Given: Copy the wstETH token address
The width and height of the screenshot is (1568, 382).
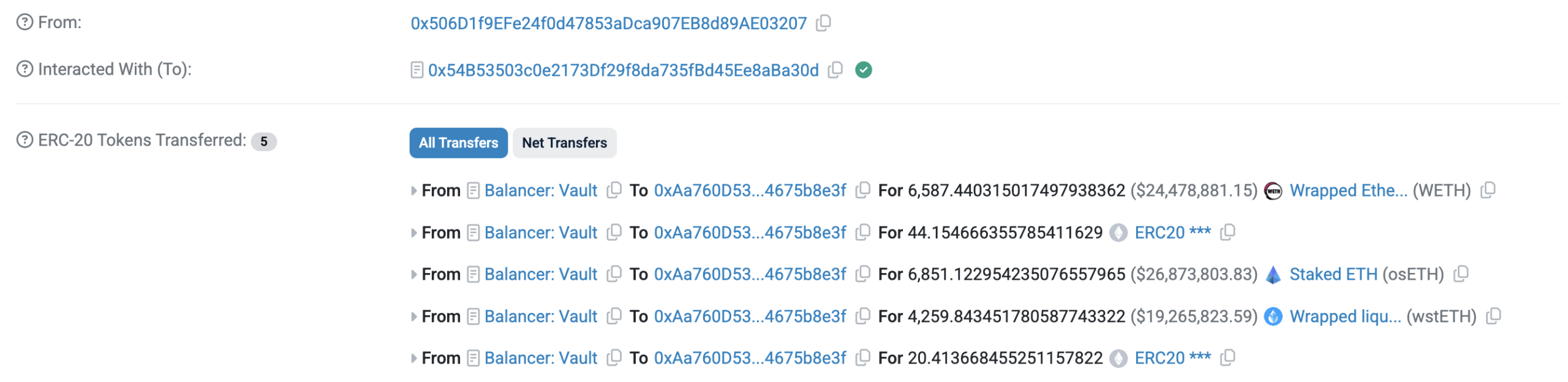Looking at the screenshot, I should click(1493, 316).
